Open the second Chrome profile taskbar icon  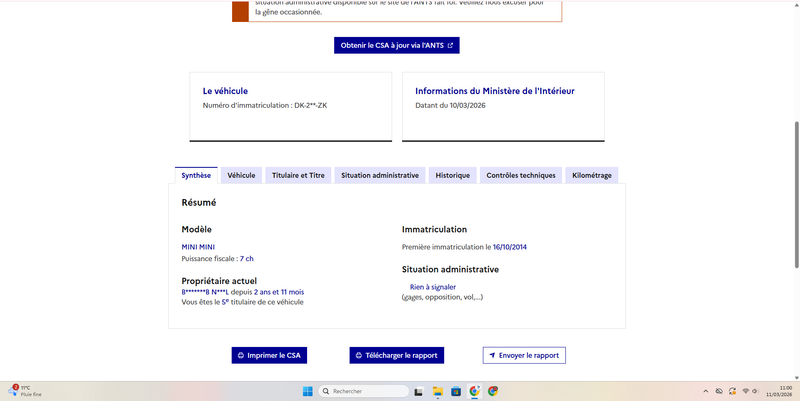(x=493, y=391)
